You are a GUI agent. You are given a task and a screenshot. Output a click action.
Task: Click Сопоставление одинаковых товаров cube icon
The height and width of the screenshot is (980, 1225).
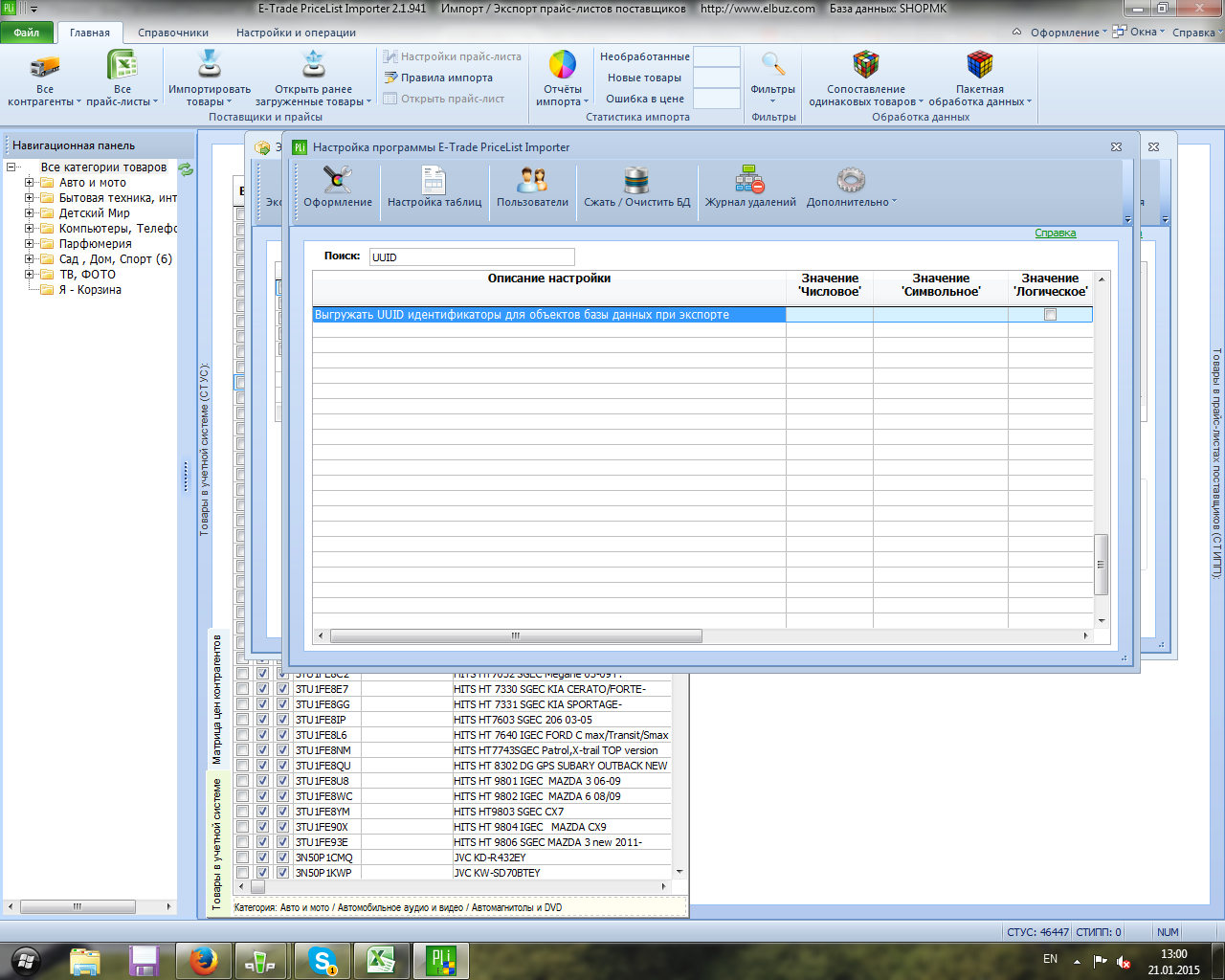tap(866, 65)
